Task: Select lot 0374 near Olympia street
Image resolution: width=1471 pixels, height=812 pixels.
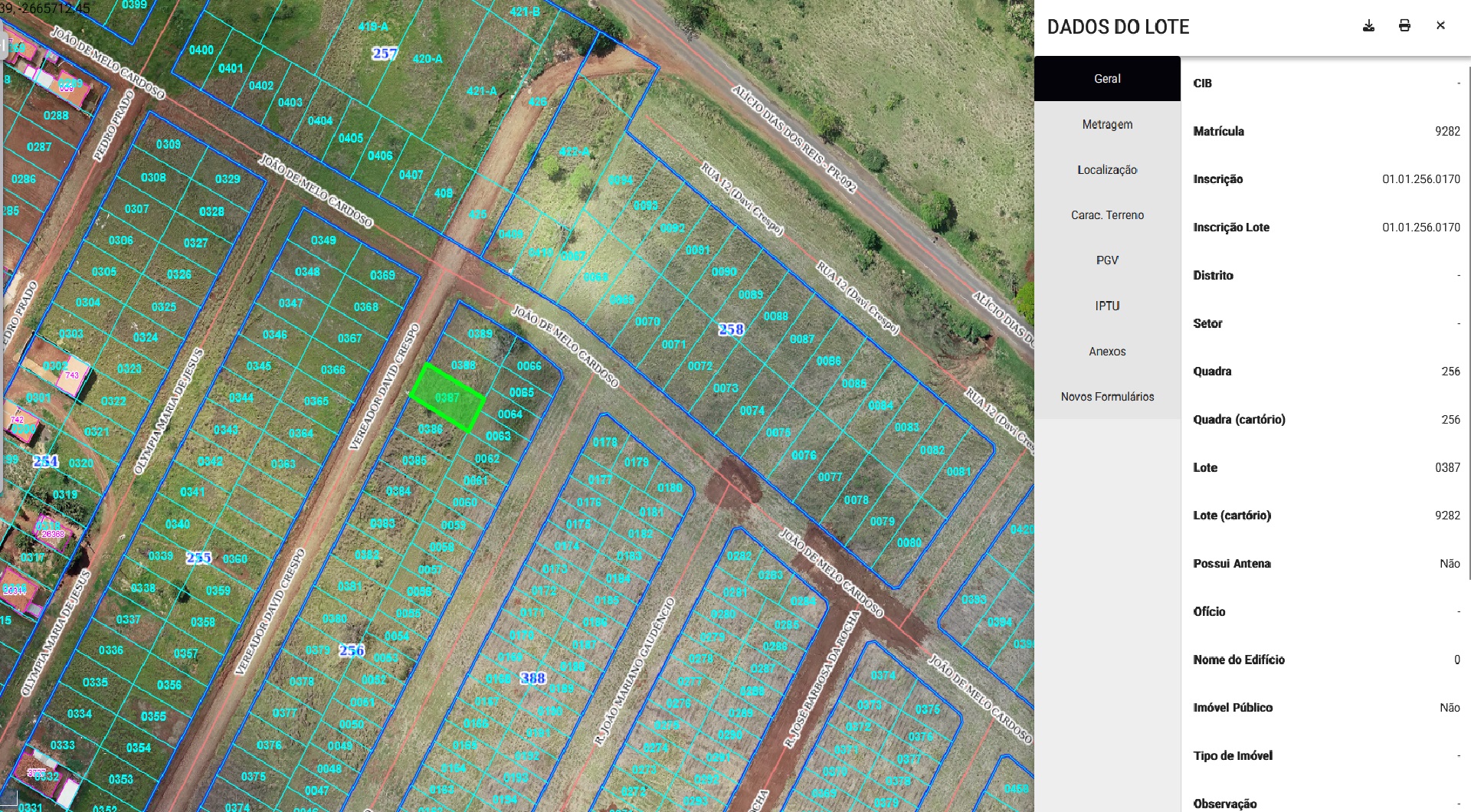Action: pos(238,807)
